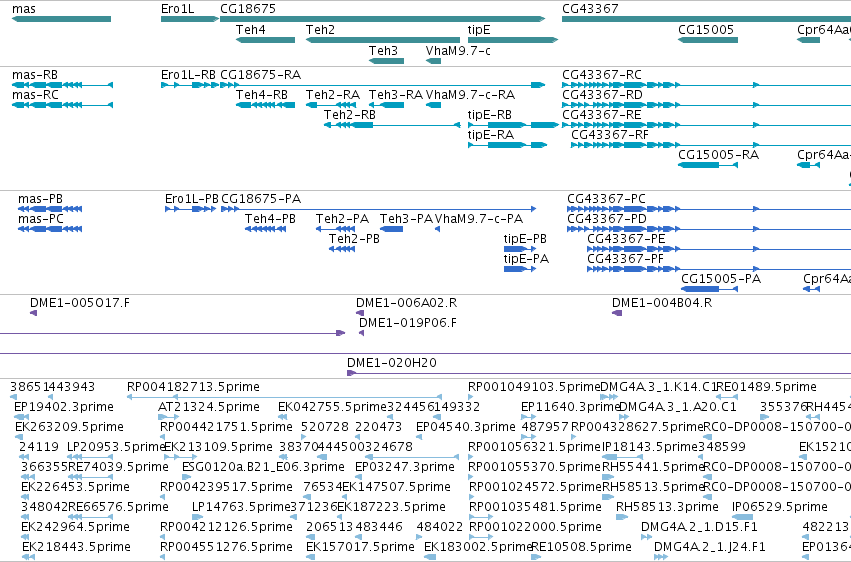Open protein "Ero1L-PB"

tap(192, 199)
